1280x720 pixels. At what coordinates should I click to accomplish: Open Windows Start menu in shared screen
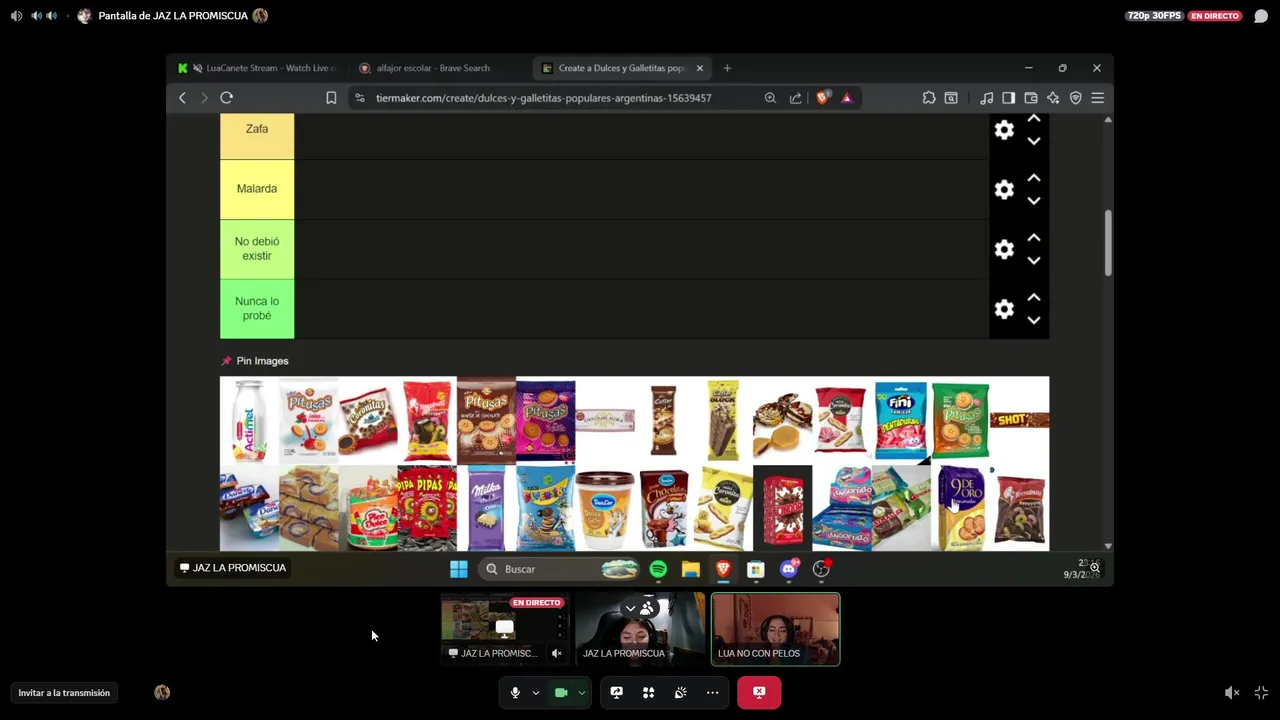point(459,569)
